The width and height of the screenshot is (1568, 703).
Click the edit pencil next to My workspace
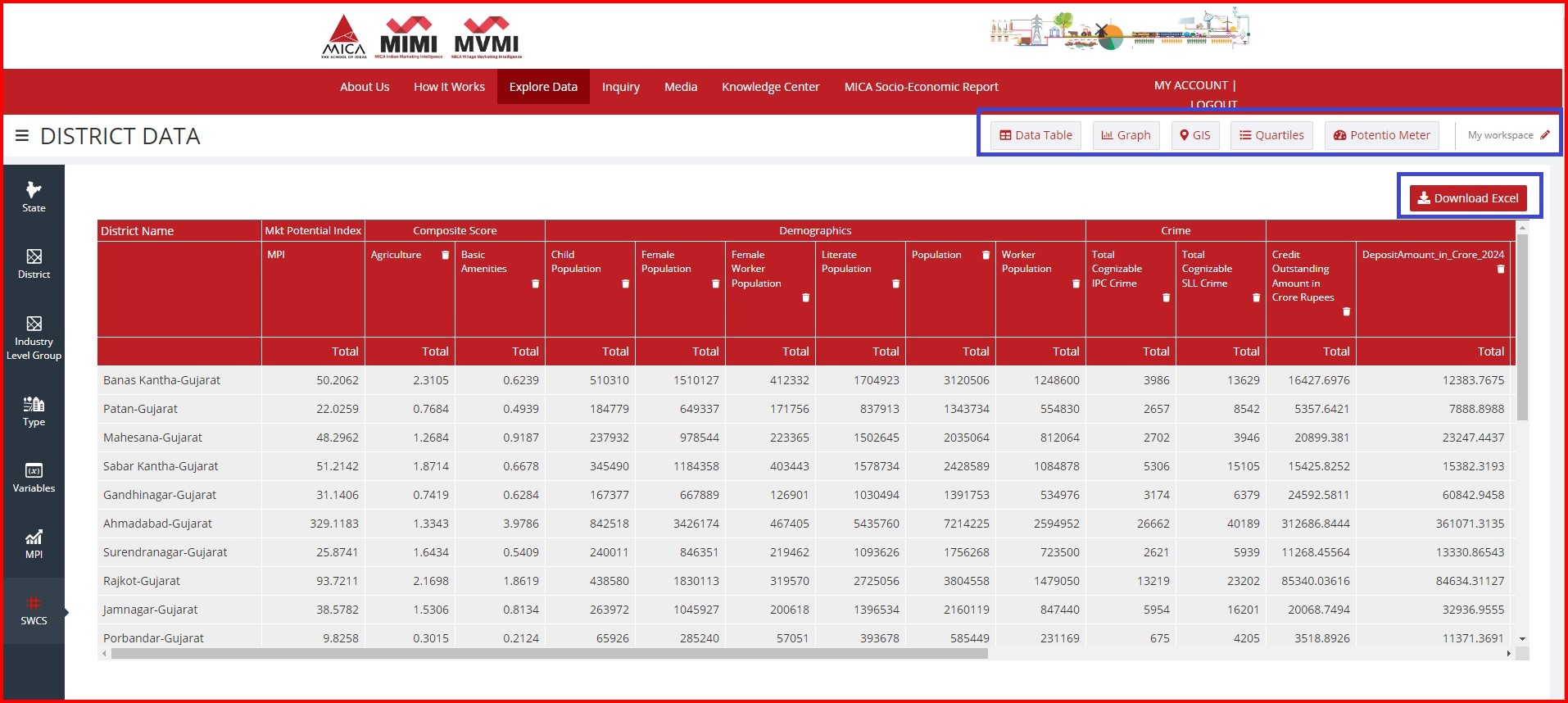point(1545,135)
